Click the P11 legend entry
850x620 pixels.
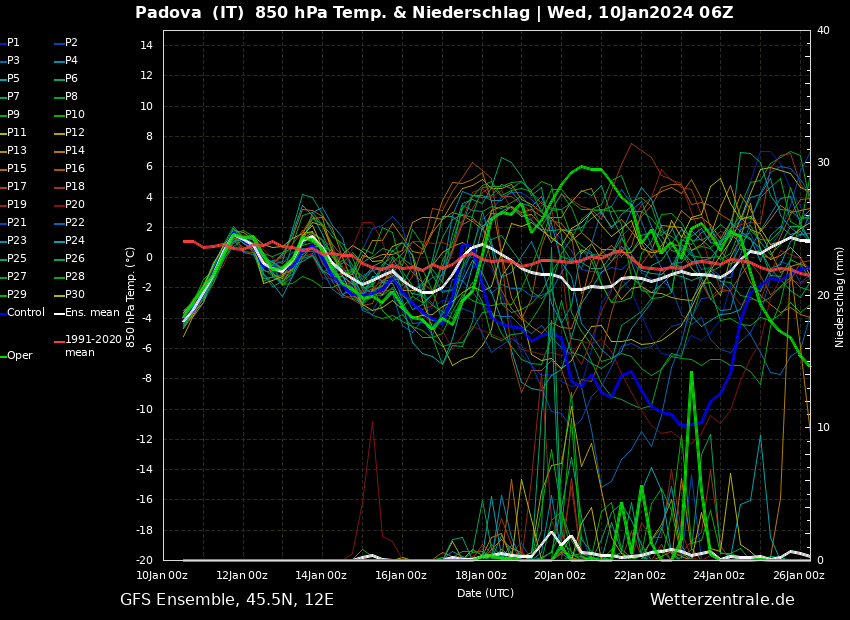[x=16, y=132]
